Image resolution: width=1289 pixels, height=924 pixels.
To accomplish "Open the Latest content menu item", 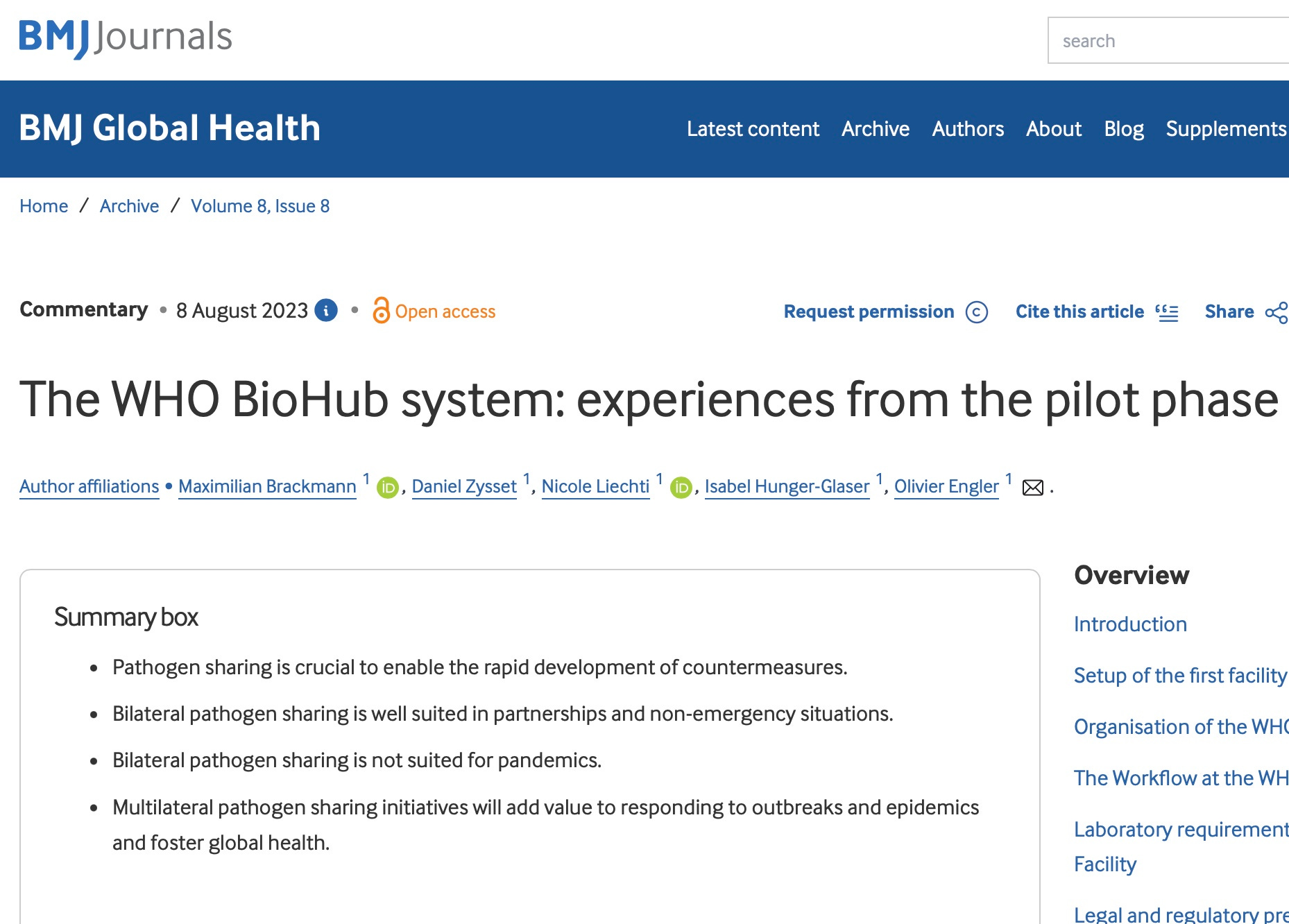I will click(753, 129).
